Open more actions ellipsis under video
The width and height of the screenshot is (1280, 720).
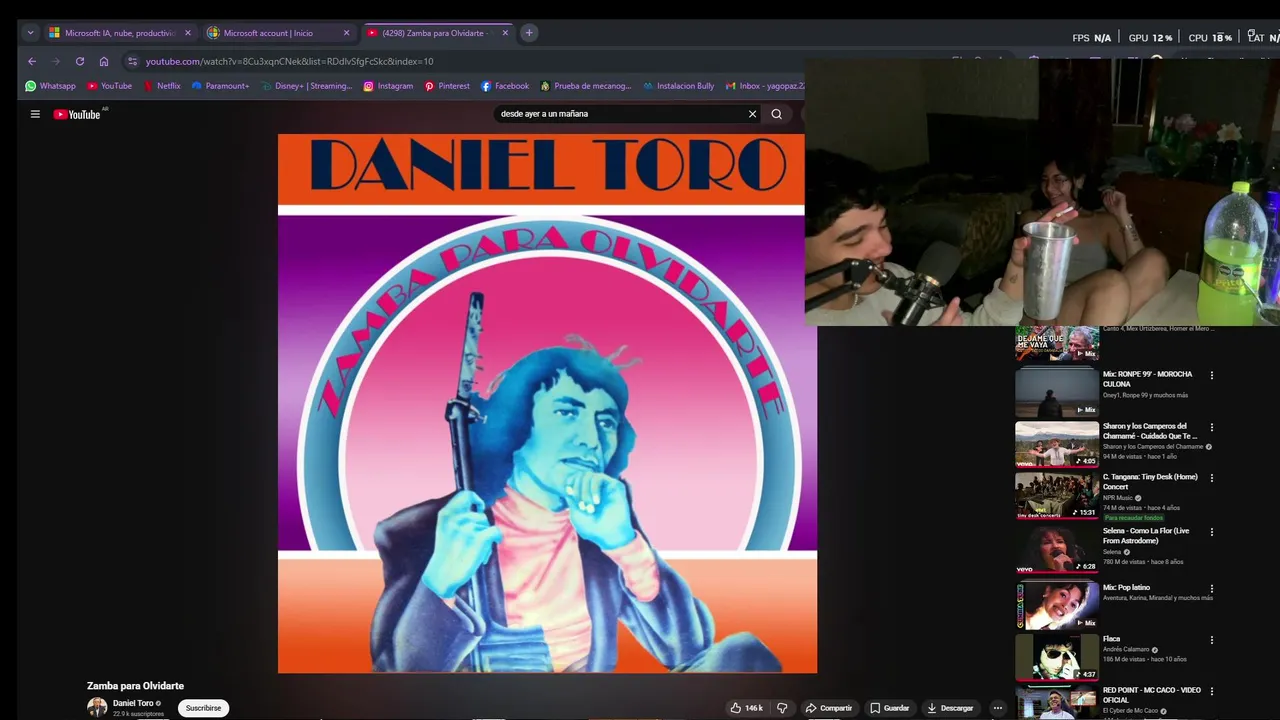[997, 708]
